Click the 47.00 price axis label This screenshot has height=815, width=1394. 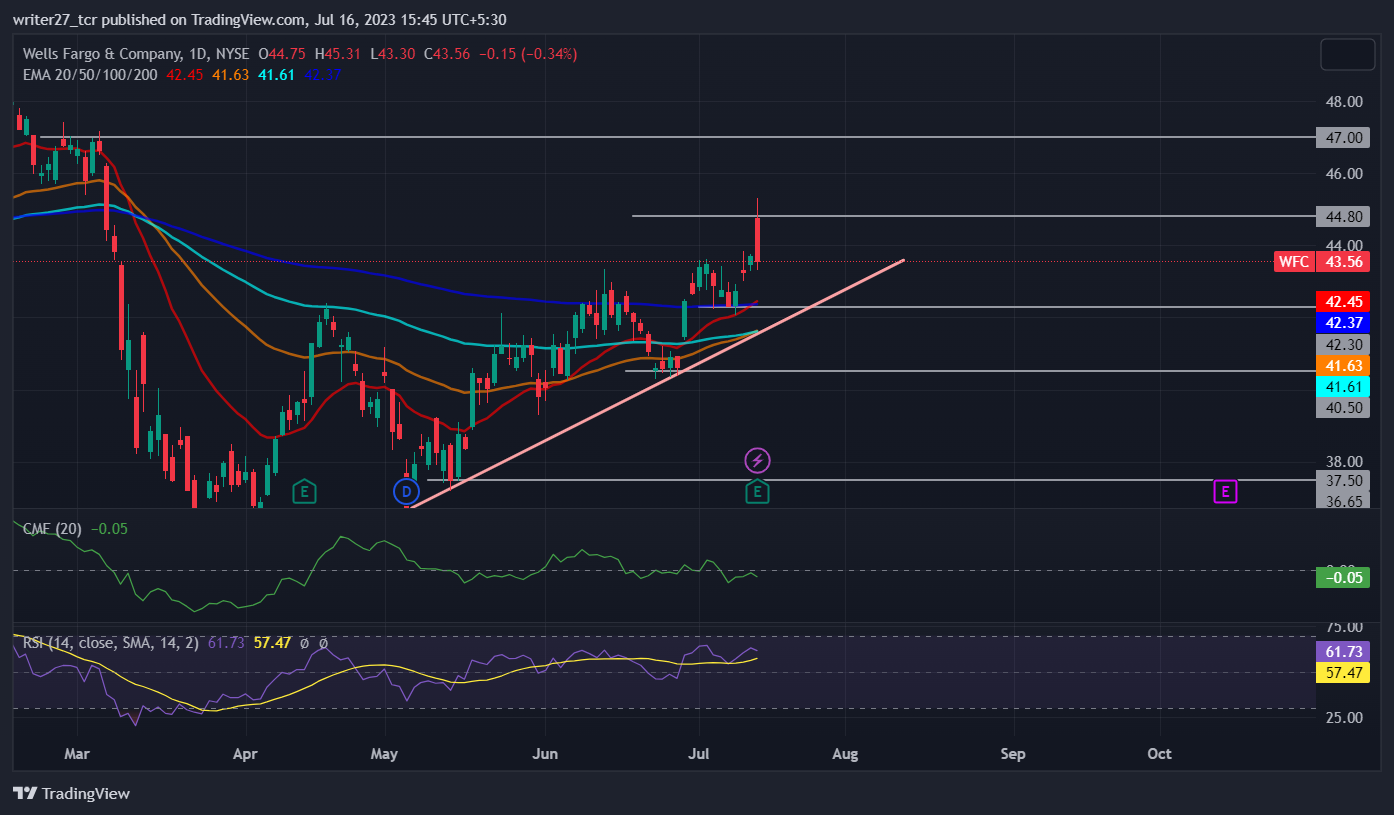tap(1343, 138)
